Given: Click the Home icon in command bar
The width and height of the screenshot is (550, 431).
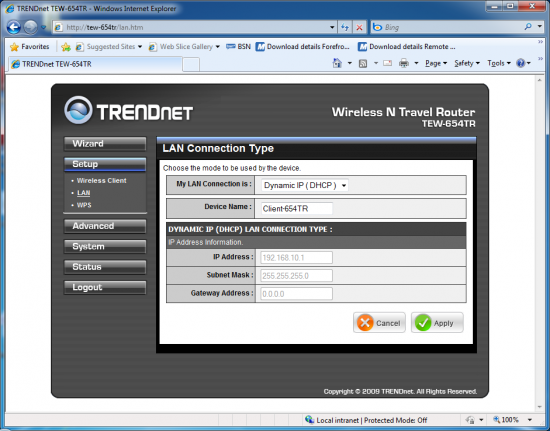Looking at the screenshot, I should [x=337, y=63].
